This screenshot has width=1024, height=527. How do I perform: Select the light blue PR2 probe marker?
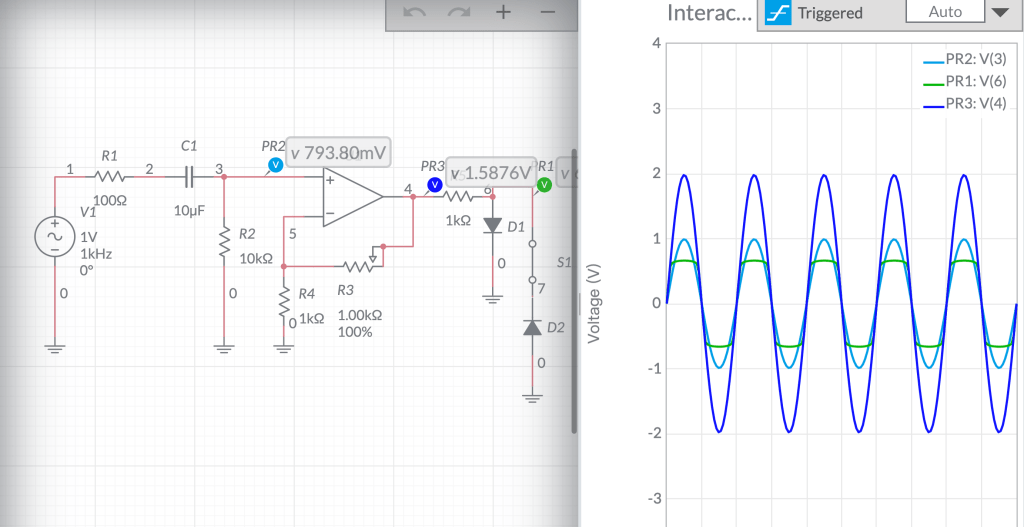tap(276, 164)
